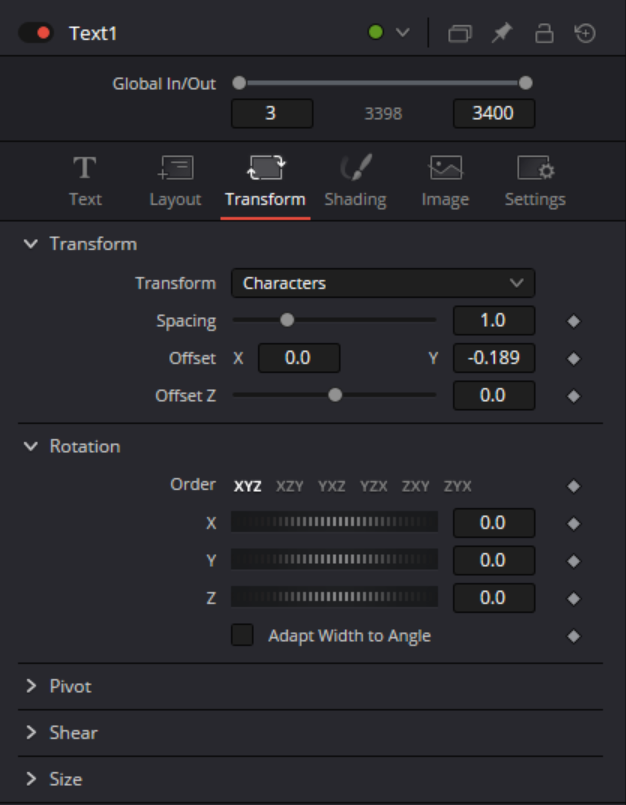The image size is (626, 805).
Task: Click keyframe diamond for Rotation Order
Action: click(573, 486)
